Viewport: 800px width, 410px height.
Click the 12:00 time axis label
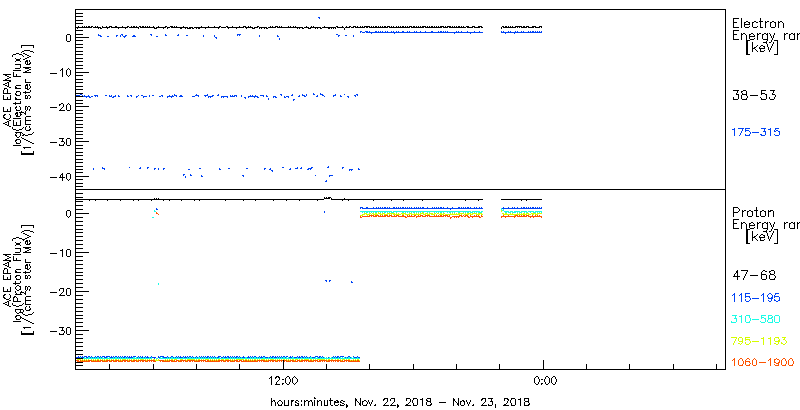283,380
